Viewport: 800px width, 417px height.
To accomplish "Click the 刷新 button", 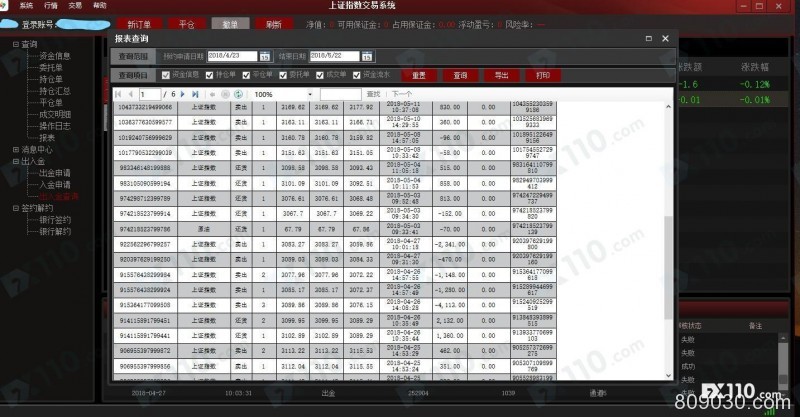I will [x=274, y=24].
